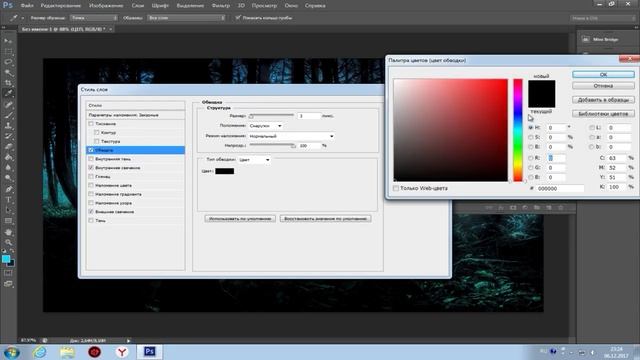This screenshot has height=360, width=640.
Task: Select the Healing Brush tool
Action: [8, 105]
